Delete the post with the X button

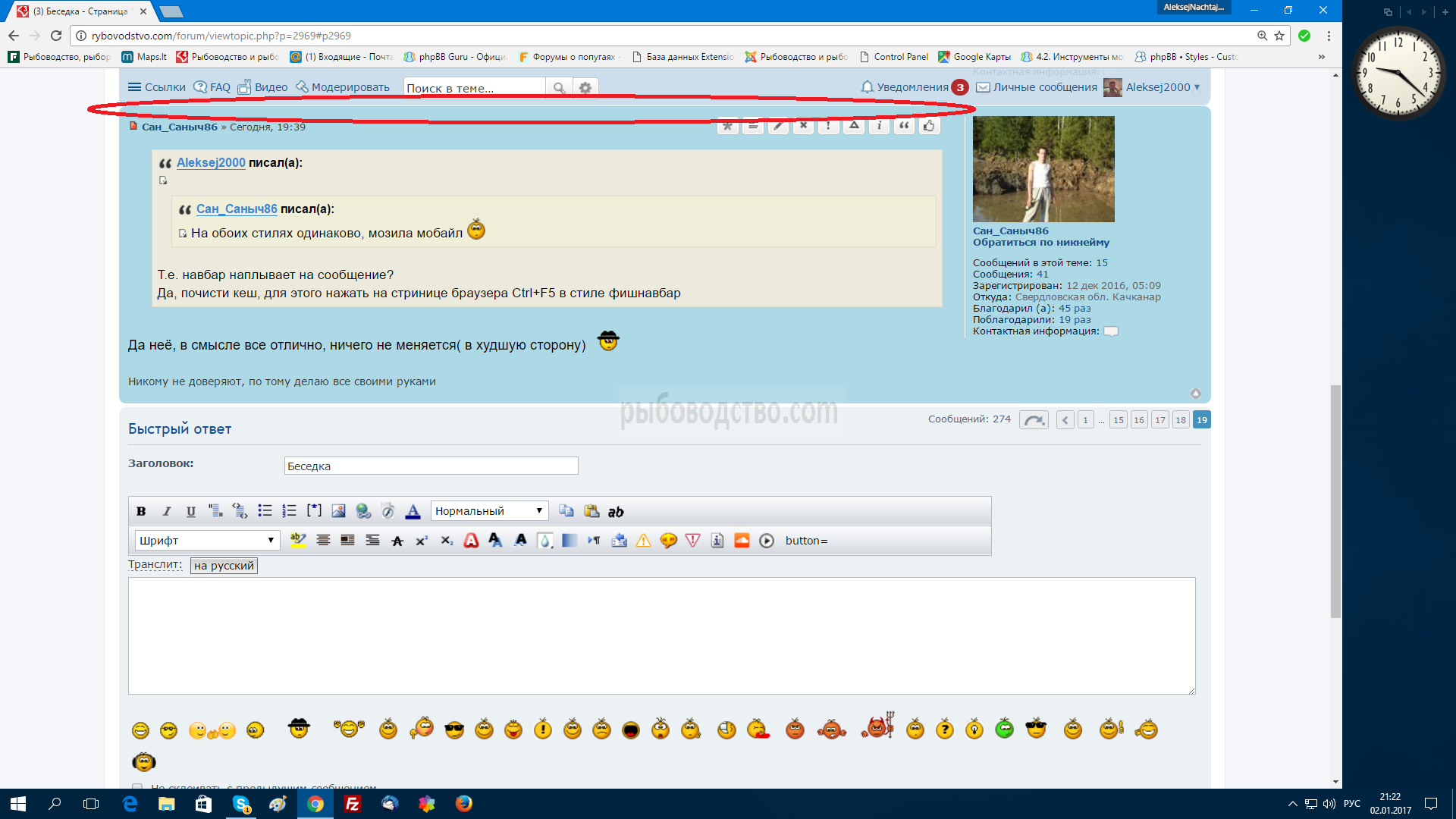803,126
